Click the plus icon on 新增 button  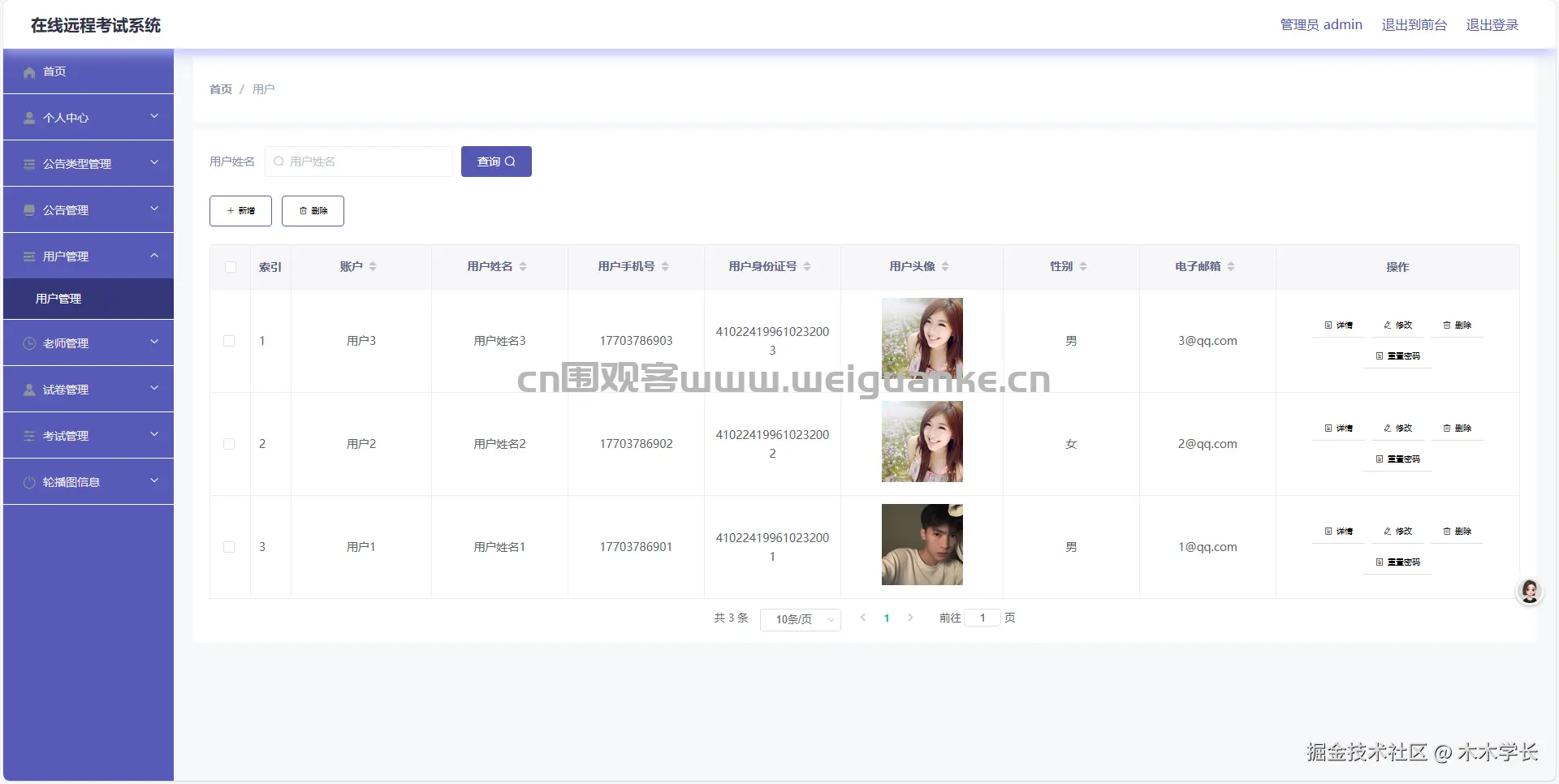coord(229,211)
